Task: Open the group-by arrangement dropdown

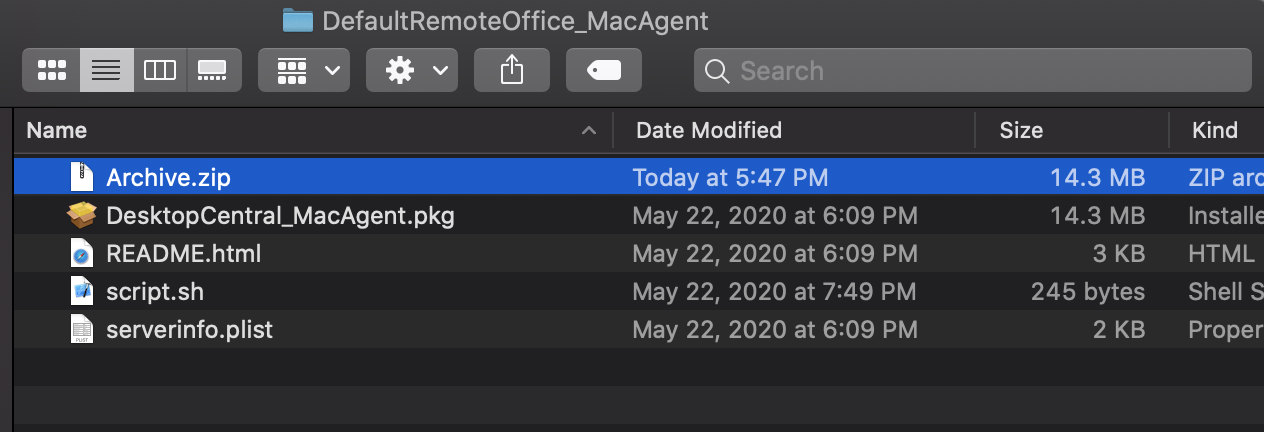Action: click(304, 70)
